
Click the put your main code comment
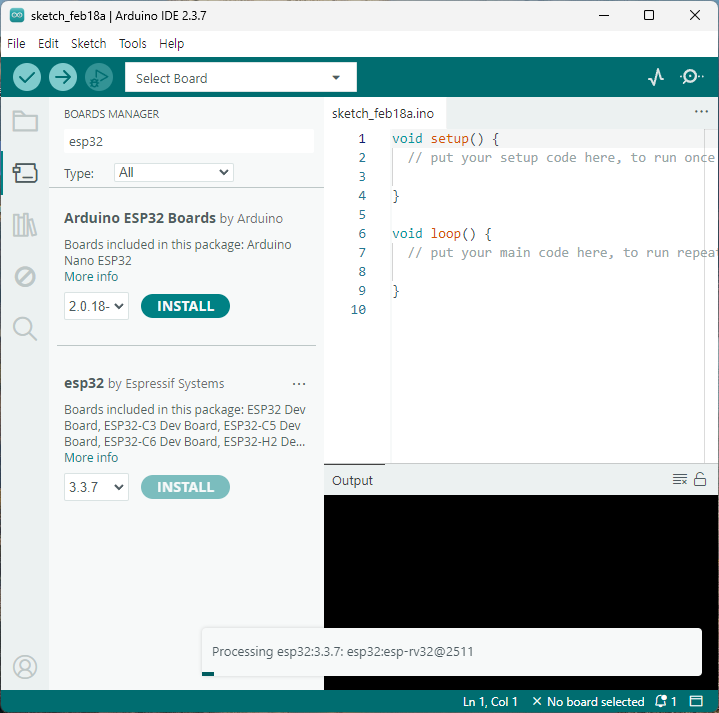pyautogui.click(x=561, y=253)
